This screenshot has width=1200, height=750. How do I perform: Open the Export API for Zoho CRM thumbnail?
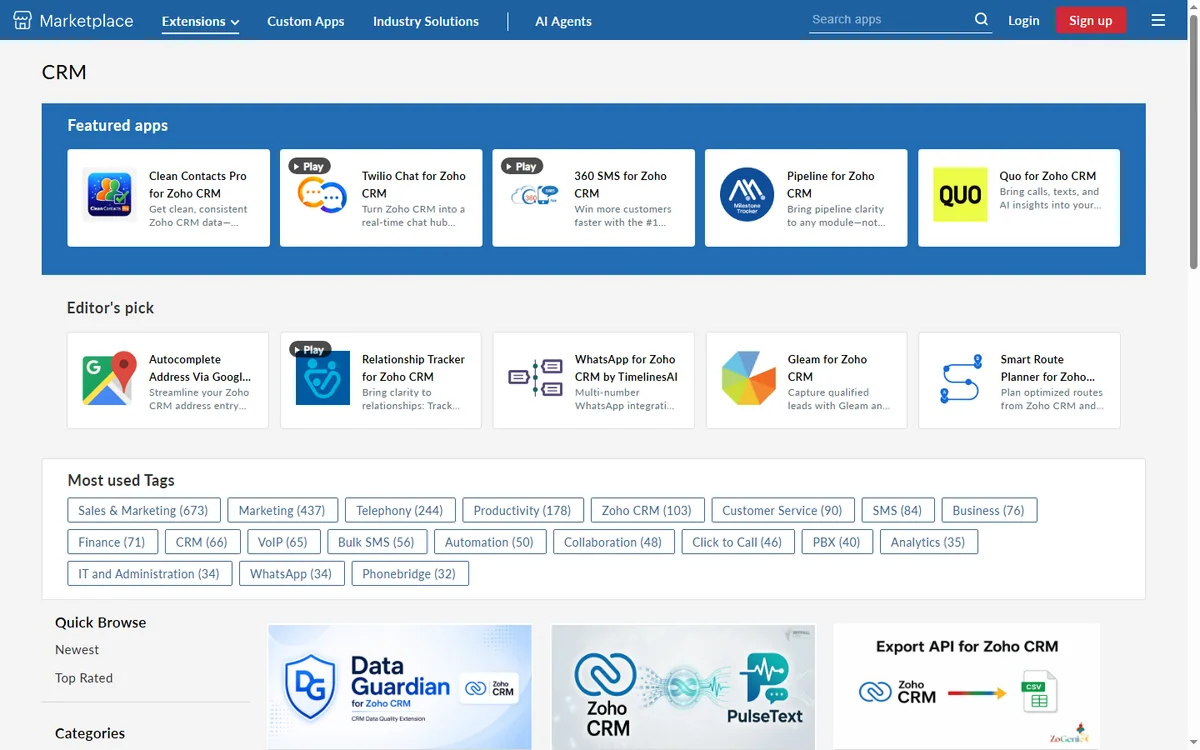(x=966, y=687)
